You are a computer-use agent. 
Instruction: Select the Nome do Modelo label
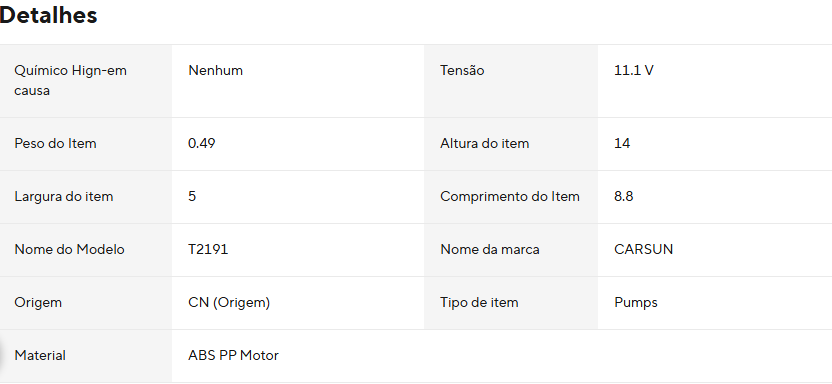click(x=70, y=250)
